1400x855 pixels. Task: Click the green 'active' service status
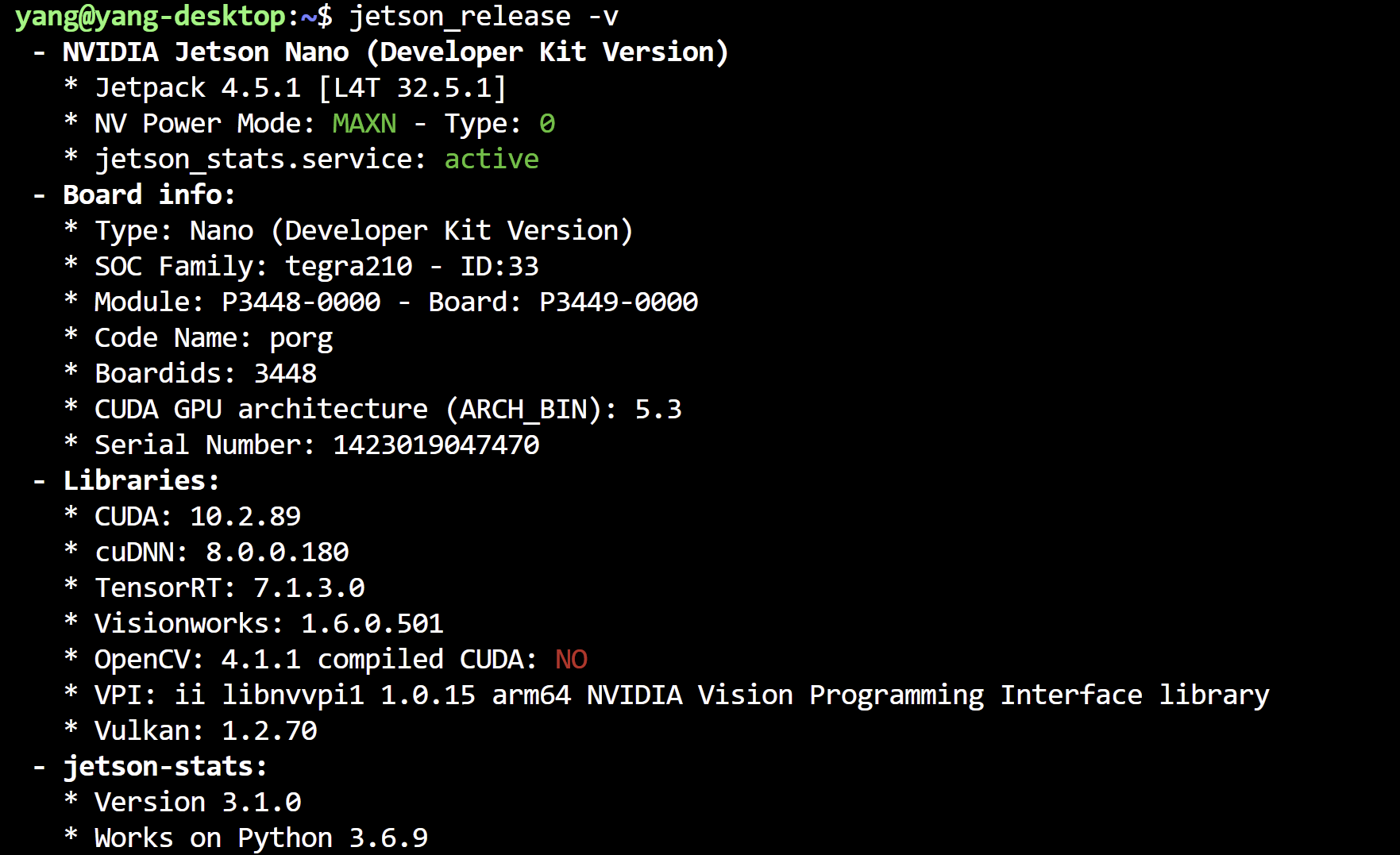(x=492, y=160)
